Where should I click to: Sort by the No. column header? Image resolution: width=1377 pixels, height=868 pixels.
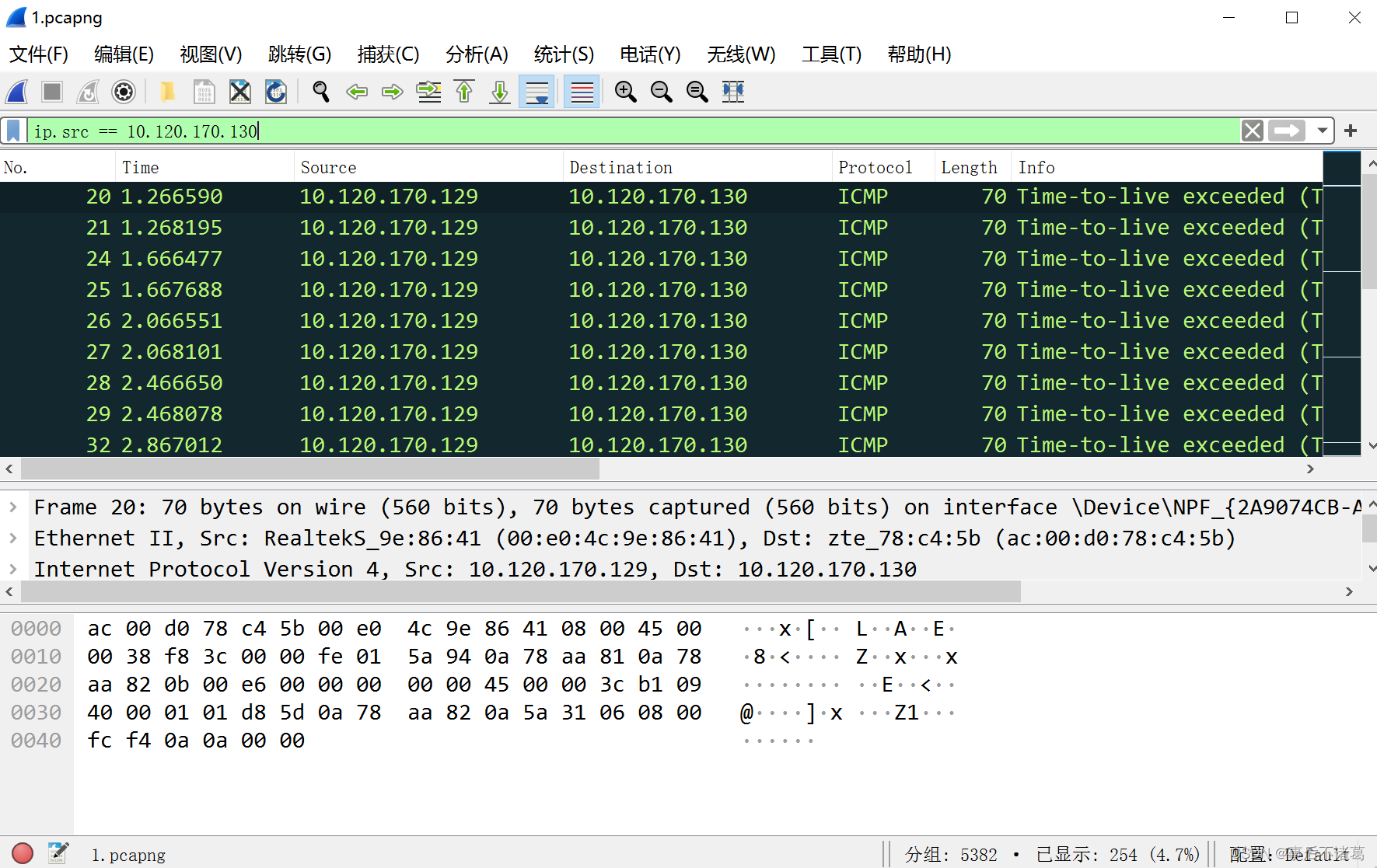pyautogui.click(x=58, y=167)
